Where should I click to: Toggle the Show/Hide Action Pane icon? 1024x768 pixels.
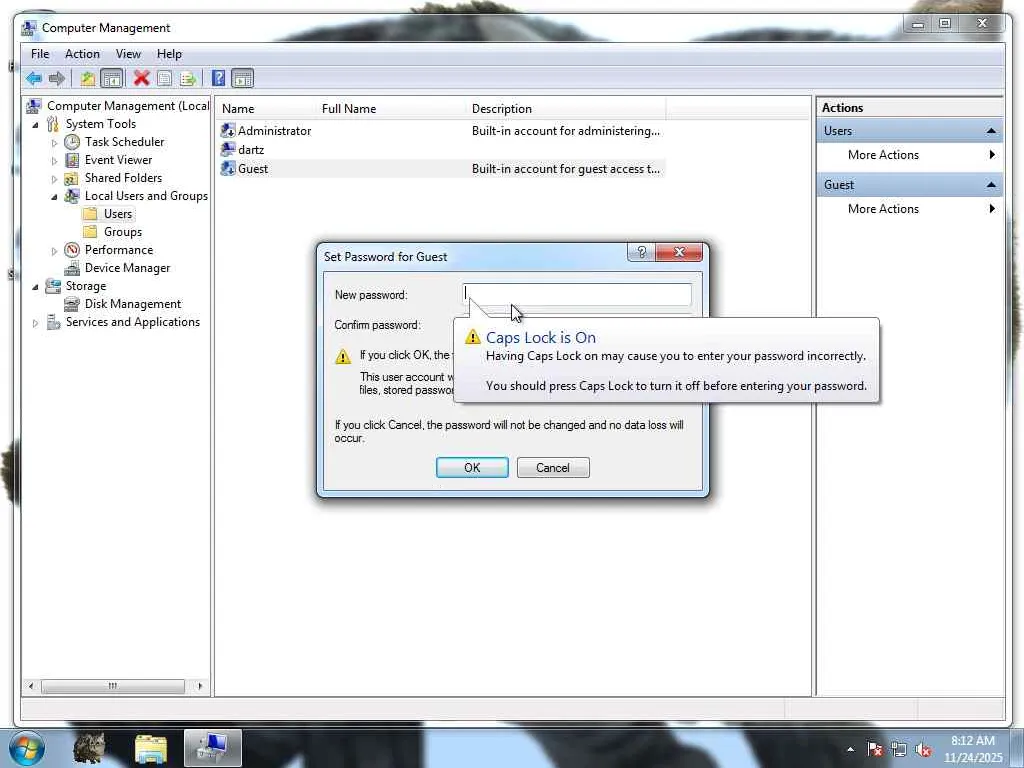242,79
